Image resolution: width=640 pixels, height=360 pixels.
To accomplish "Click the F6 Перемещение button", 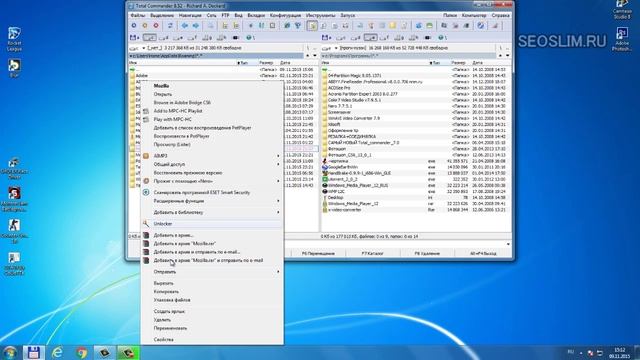I will pyautogui.click(x=318, y=253).
